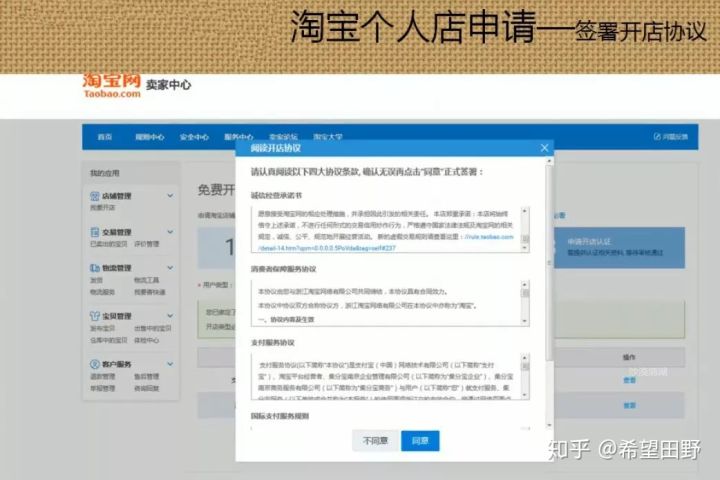
Task: Collapse the 店铺管理 section chevron
Action: pyautogui.click(x=170, y=197)
